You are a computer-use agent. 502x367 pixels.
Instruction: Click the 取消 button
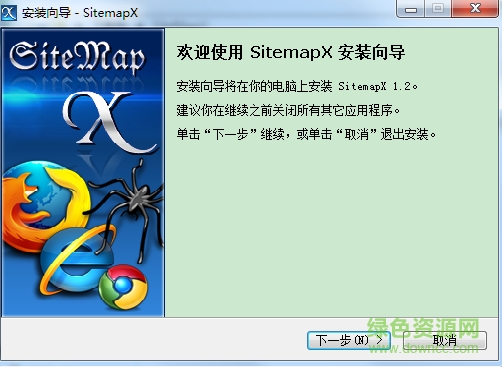click(x=445, y=340)
